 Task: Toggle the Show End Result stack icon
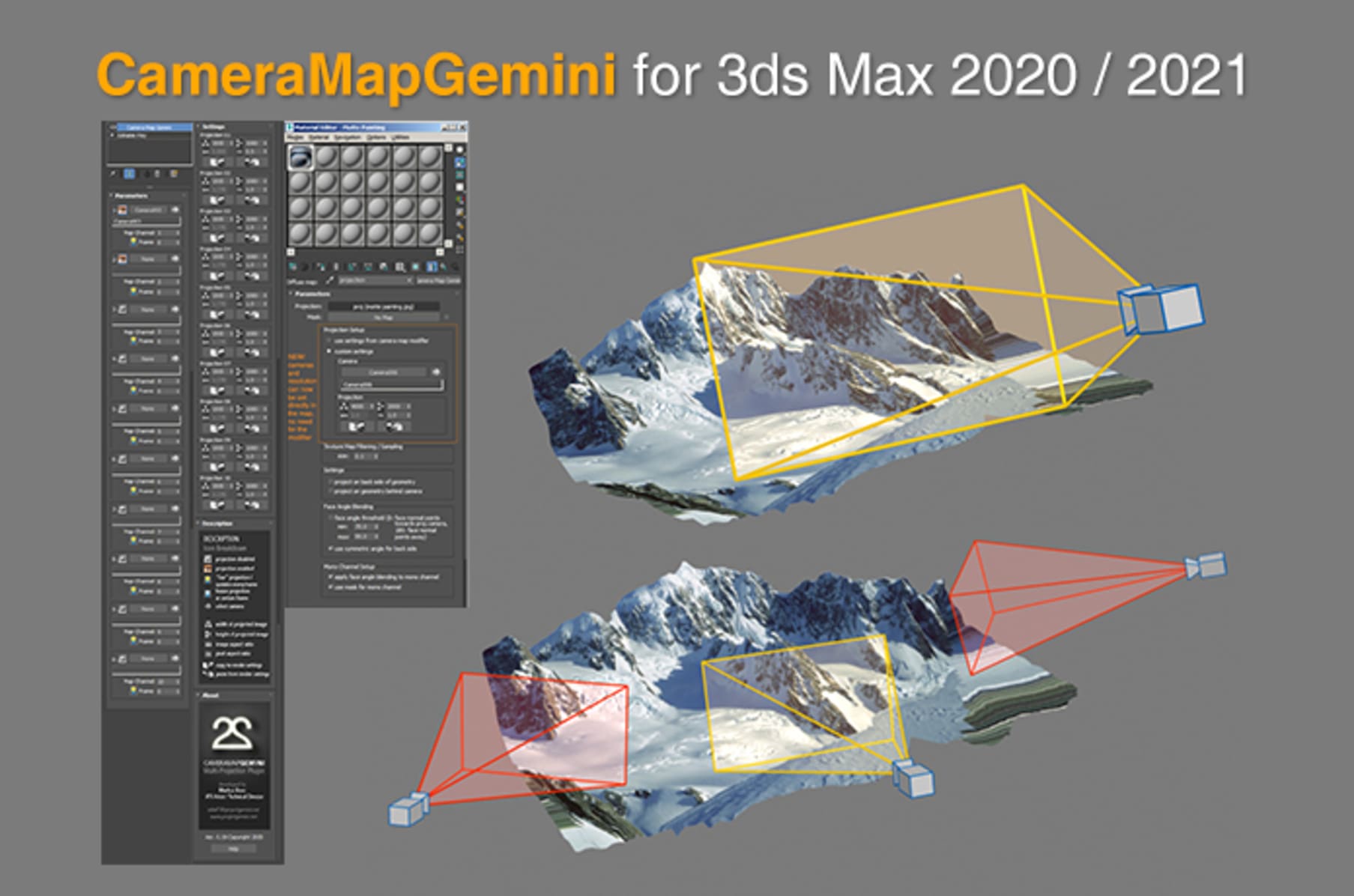pyautogui.click(x=130, y=174)
